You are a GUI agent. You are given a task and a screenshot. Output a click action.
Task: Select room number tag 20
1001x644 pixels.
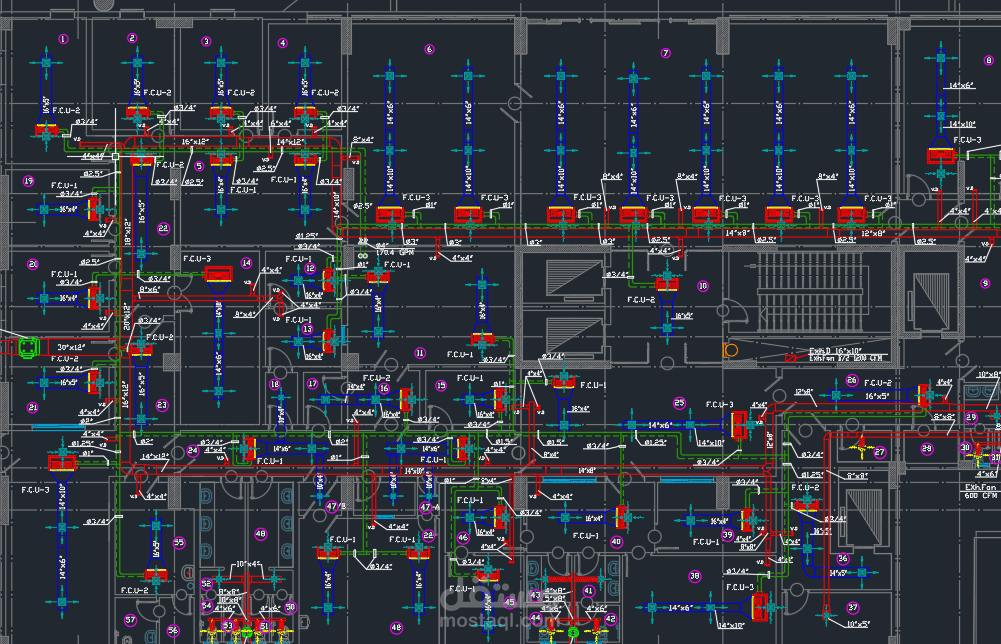coord(33,264)
